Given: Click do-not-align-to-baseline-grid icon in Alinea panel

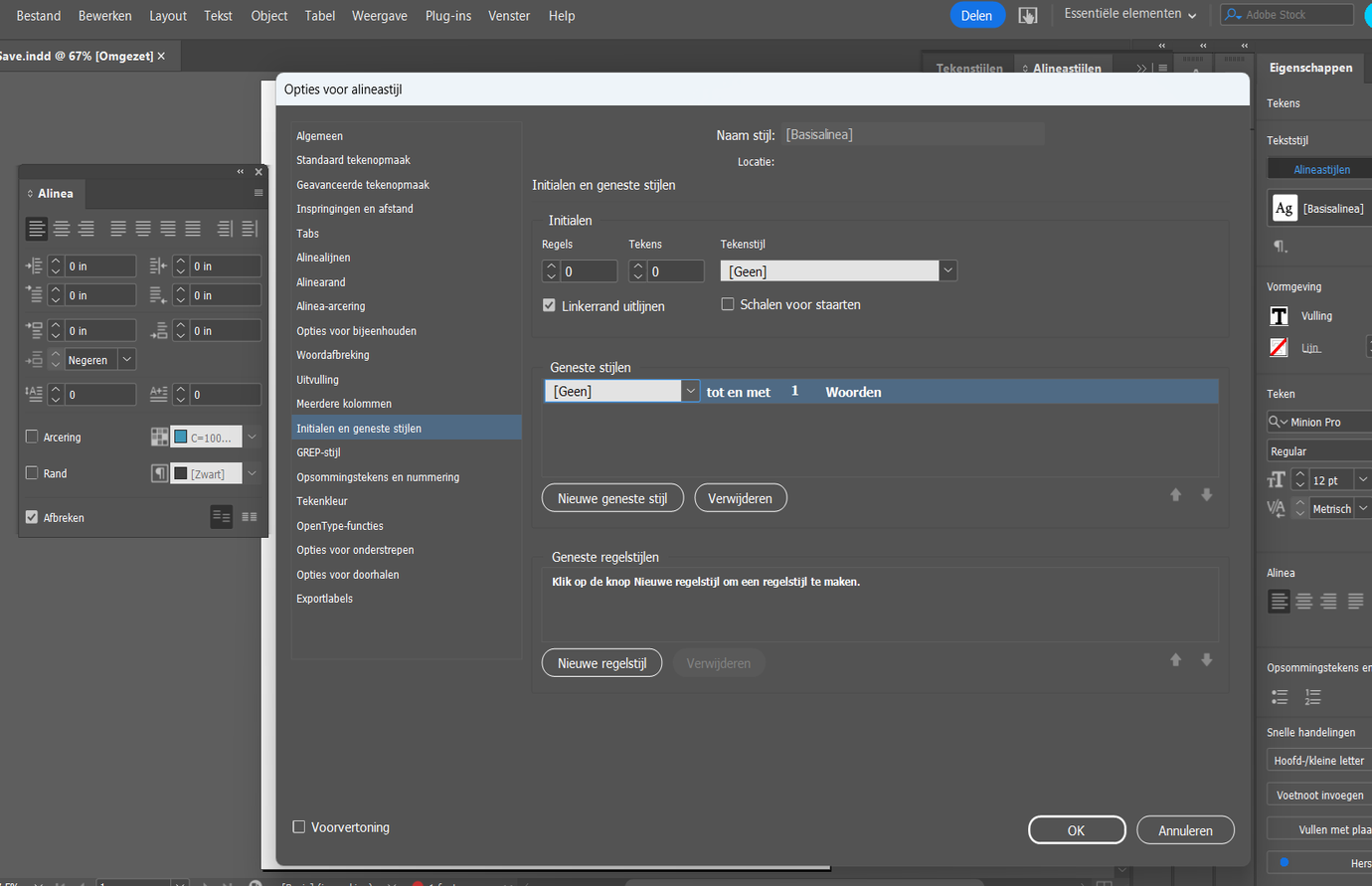Looking at the screenshot, I should tap(222, 517).
